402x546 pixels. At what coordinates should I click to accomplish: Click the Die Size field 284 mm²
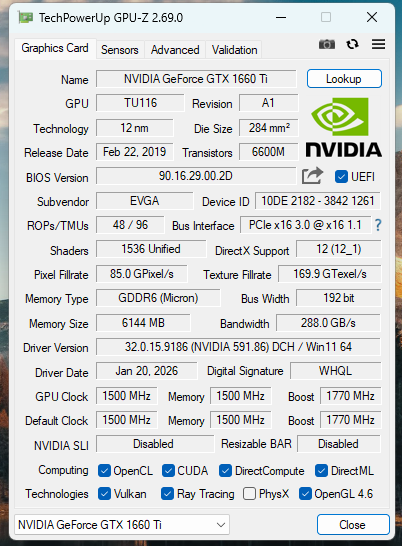tap(268, 128)
